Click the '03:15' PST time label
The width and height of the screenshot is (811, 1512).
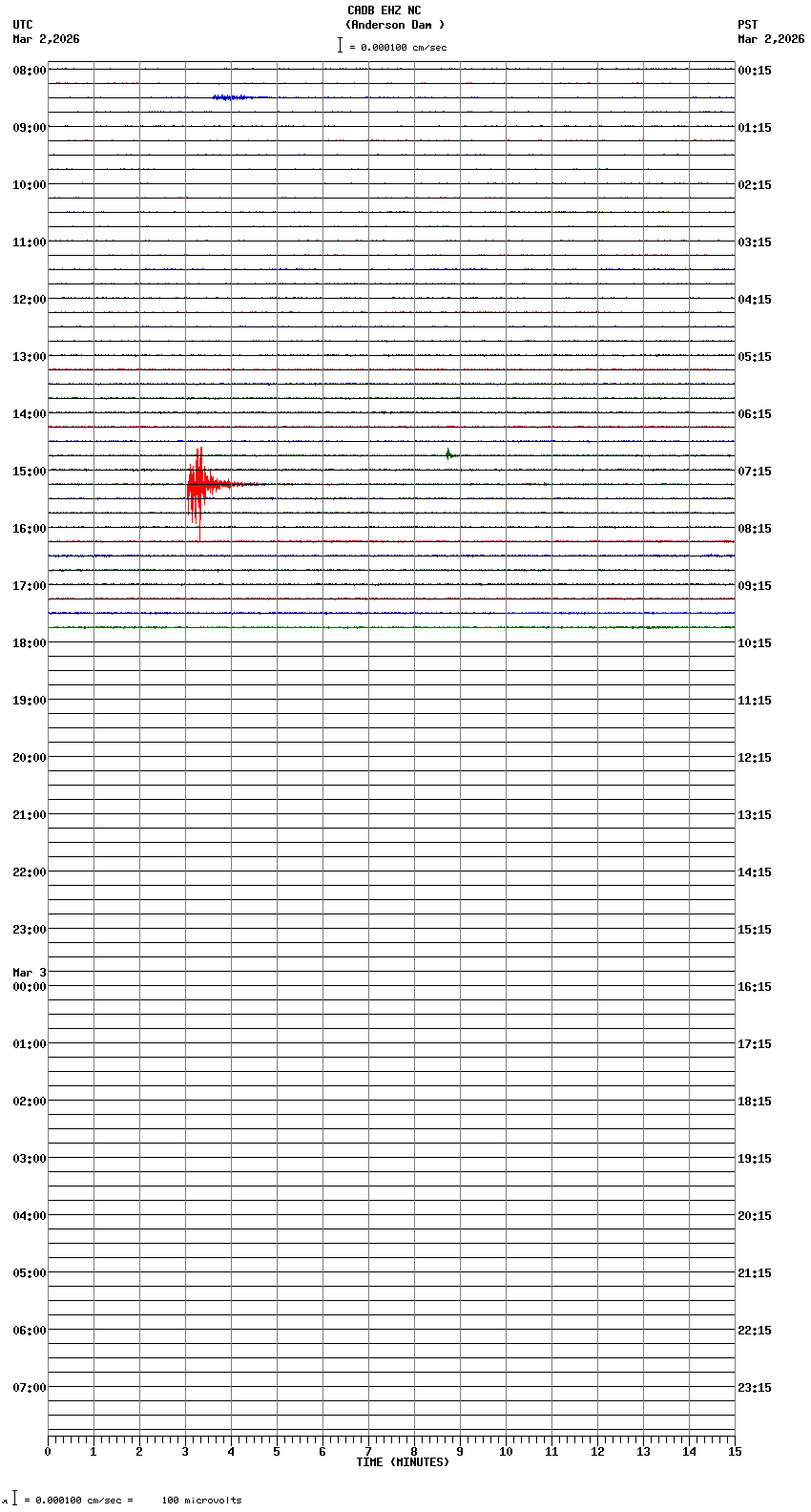pos(755,242)
